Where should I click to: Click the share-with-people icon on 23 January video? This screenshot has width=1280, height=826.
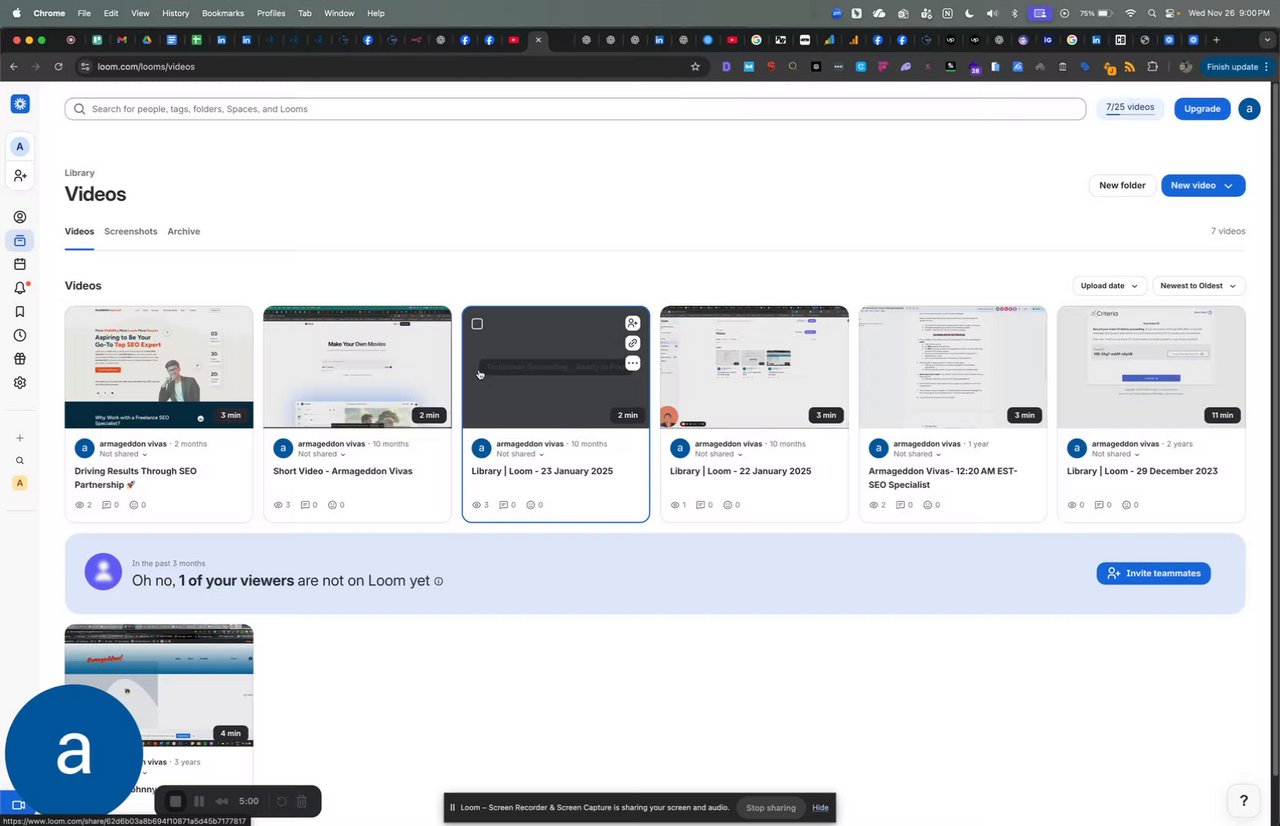click(x=633, y=323)
